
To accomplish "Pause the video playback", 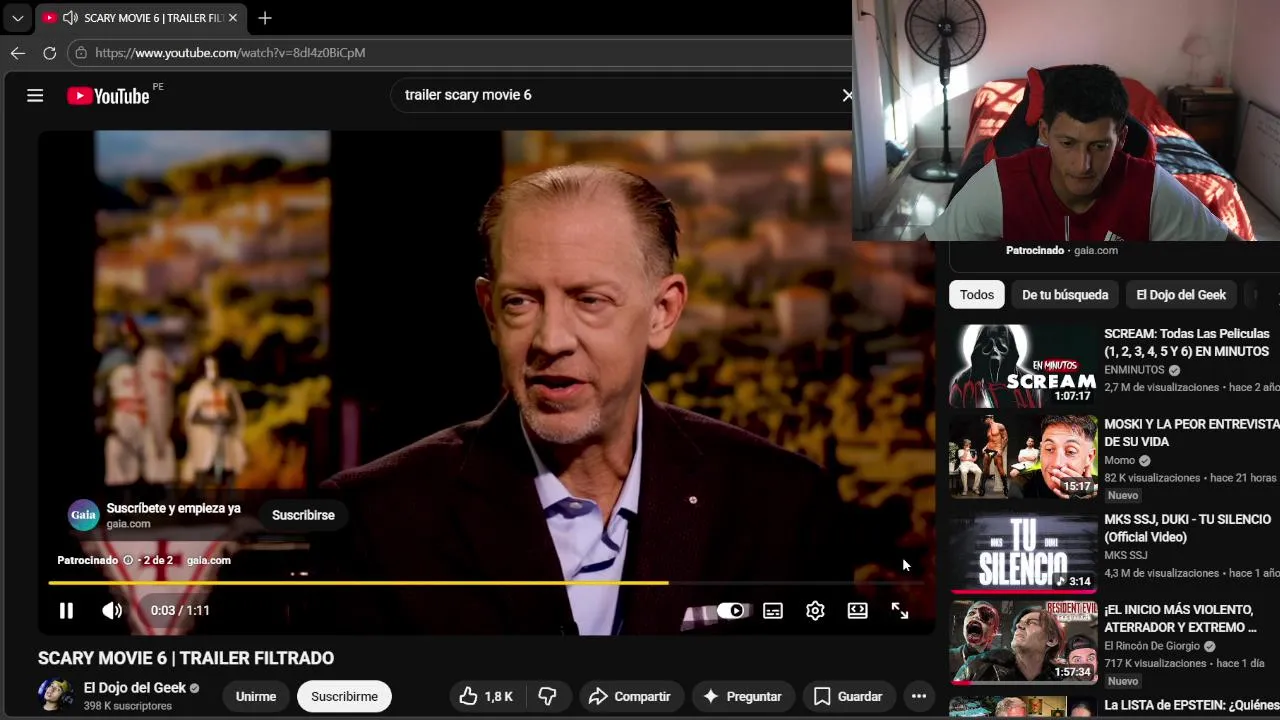I will click(x=66, y=610).
